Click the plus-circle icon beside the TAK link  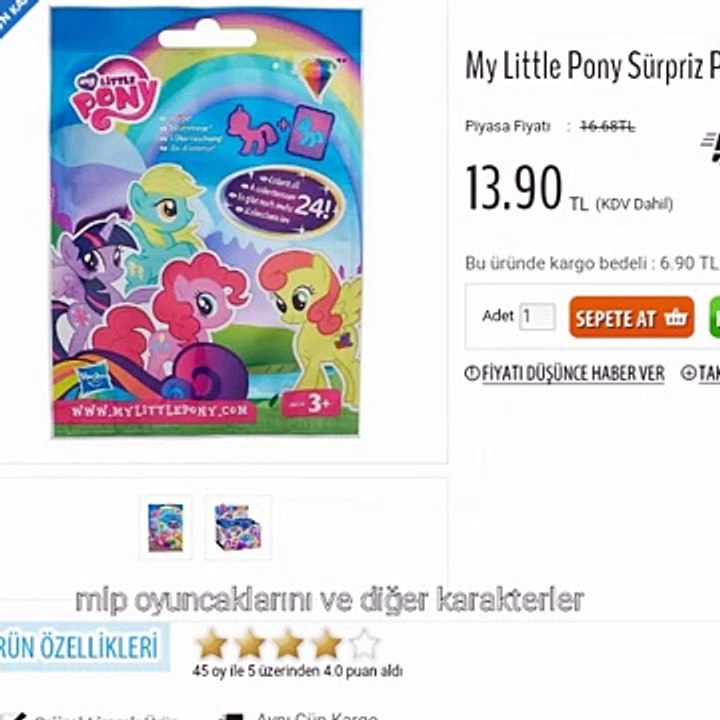688,373
